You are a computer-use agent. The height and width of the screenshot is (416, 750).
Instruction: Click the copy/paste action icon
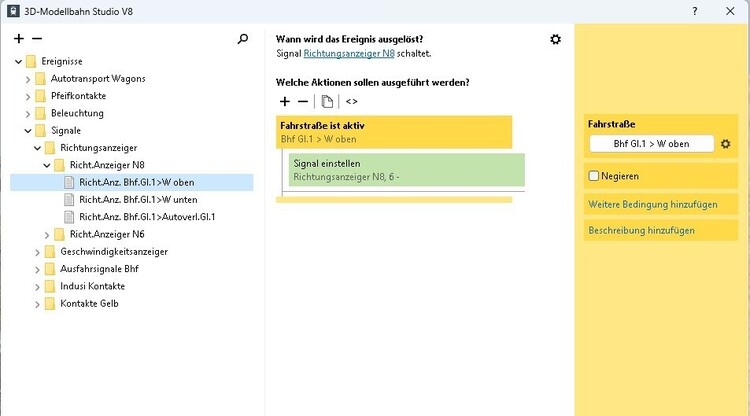click(x=327, y=101)
